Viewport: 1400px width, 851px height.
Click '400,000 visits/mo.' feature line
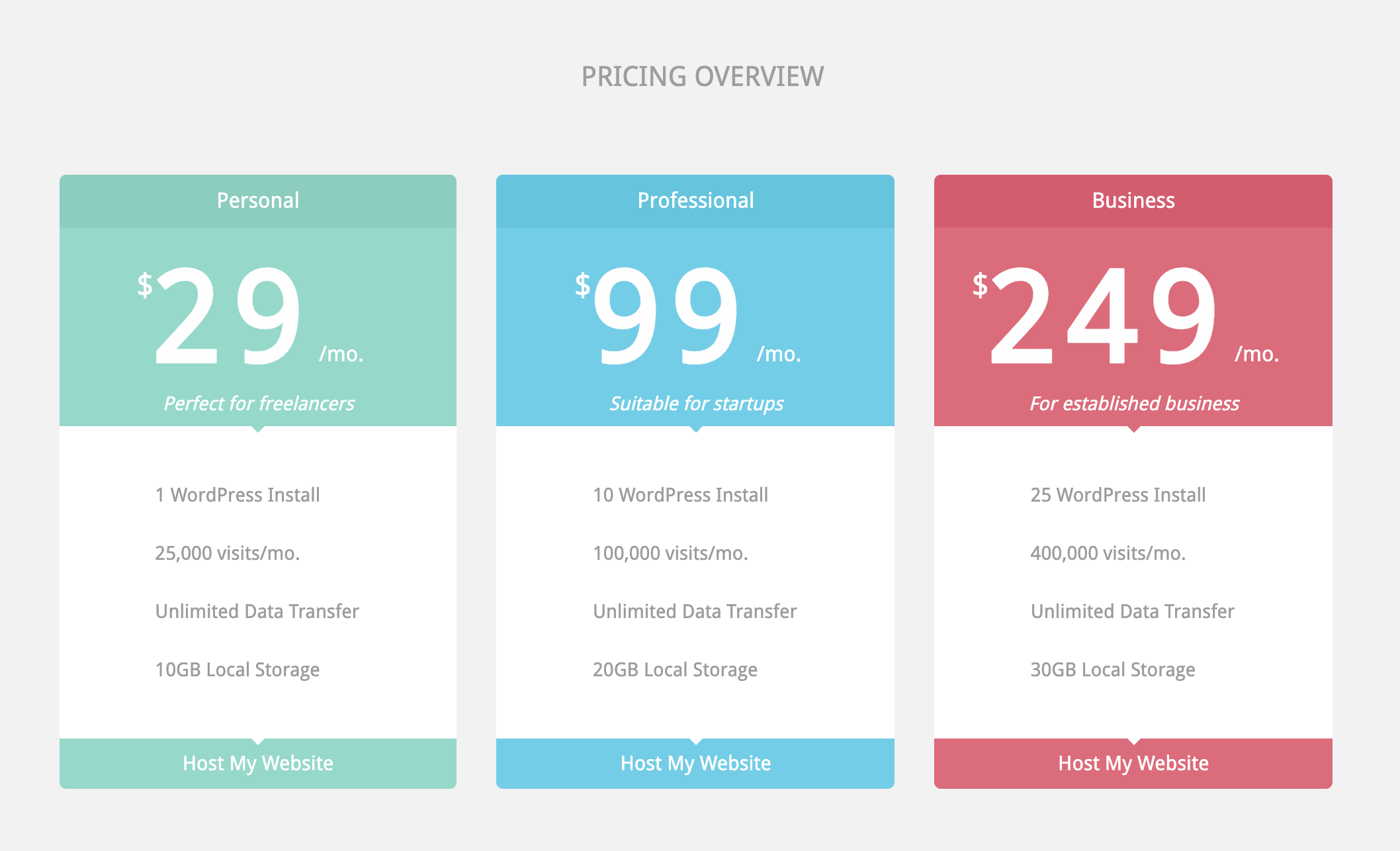[1108, 553]
